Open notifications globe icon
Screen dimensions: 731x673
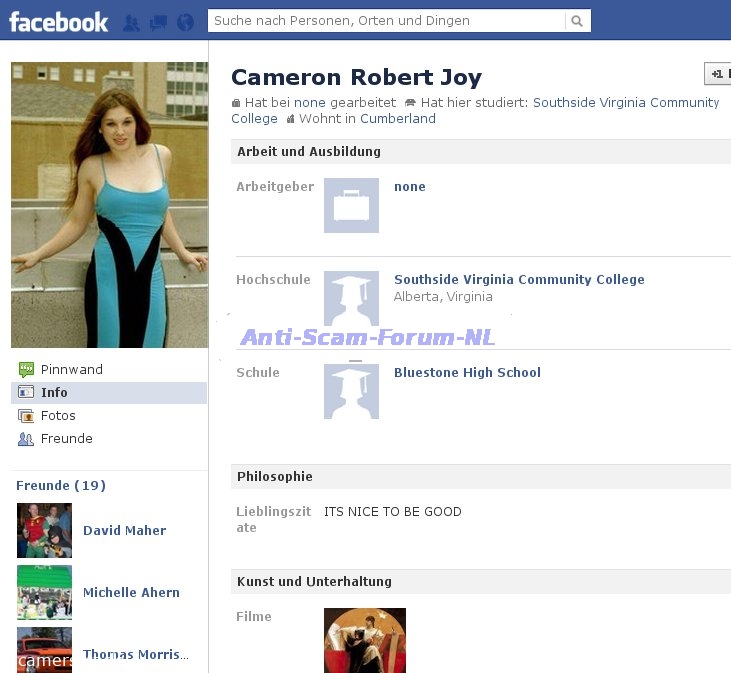click(x=185, y=22)
